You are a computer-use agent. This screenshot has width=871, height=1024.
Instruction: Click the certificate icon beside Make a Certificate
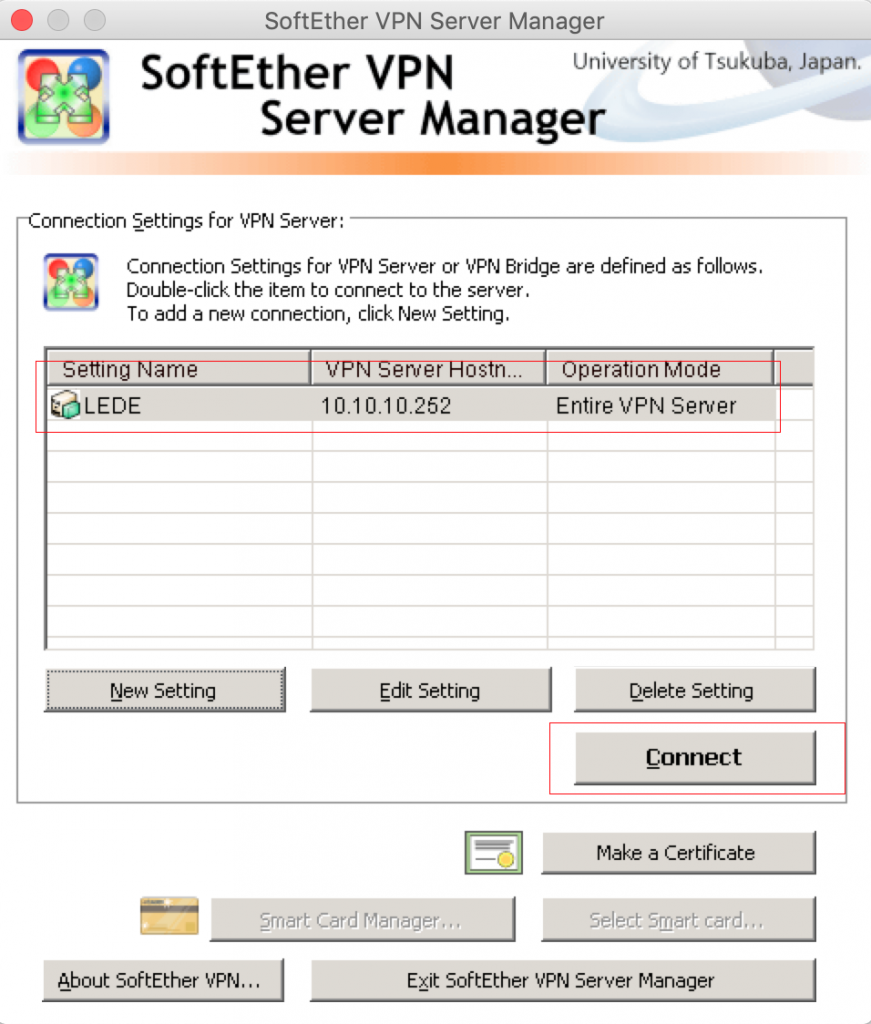point(494,852)
